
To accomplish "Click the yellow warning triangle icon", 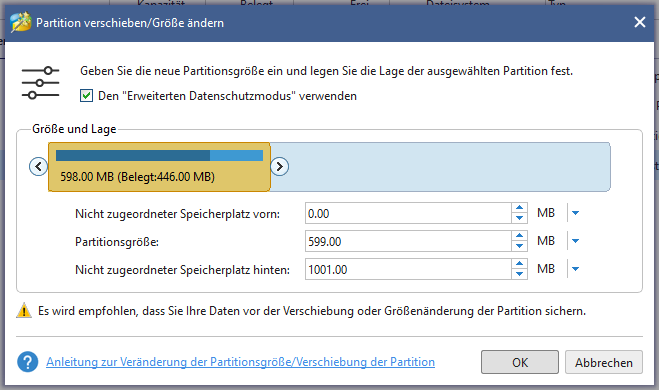I will click(x=24, y=311).
